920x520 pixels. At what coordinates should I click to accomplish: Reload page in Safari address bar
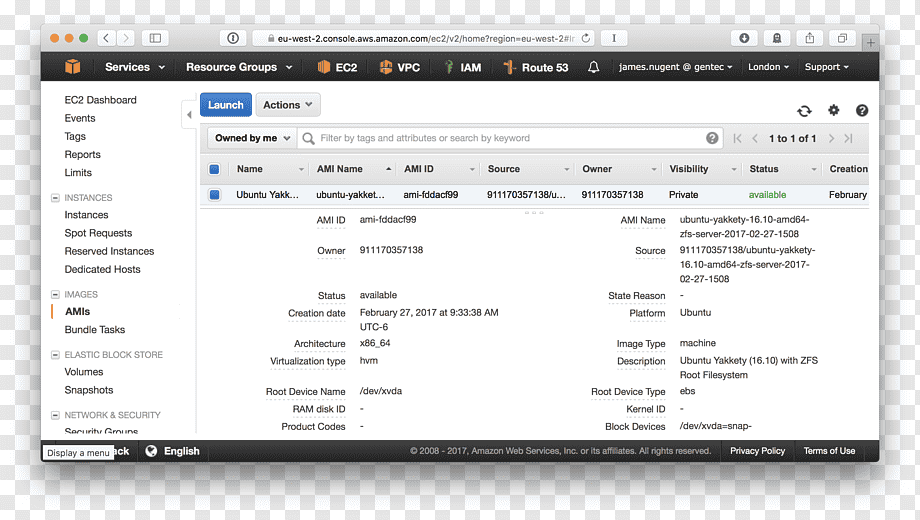[x=586, y=38]
